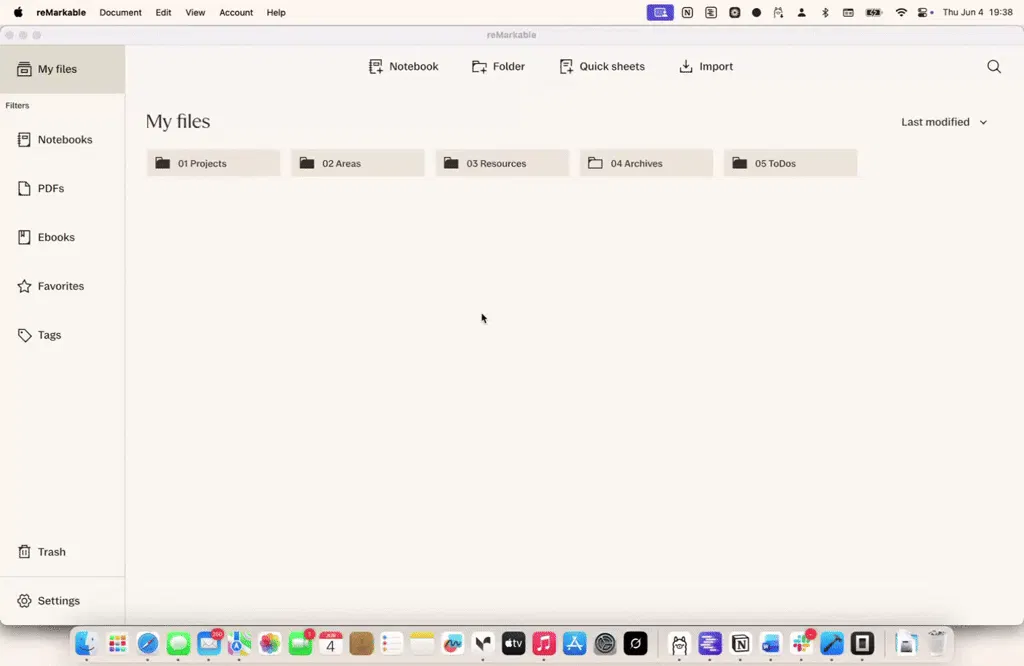Open Control Center in menu bar
Image resolution: width=1024 pixels, height=666 pixels.
point(925,12)
